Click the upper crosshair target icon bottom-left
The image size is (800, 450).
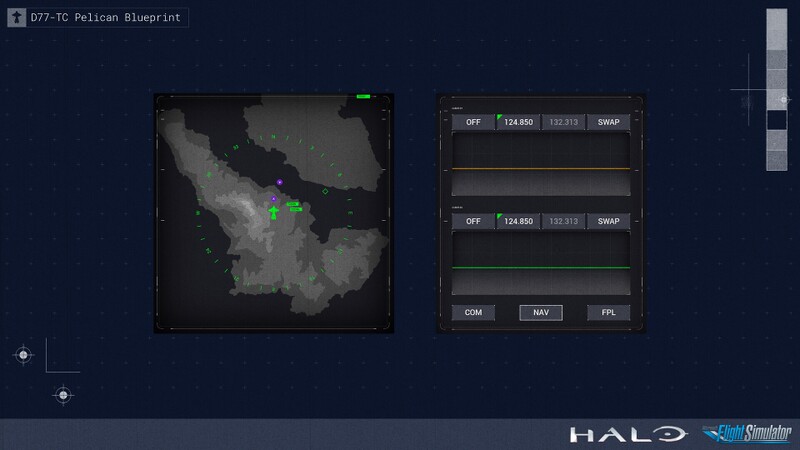click(24, 354)
